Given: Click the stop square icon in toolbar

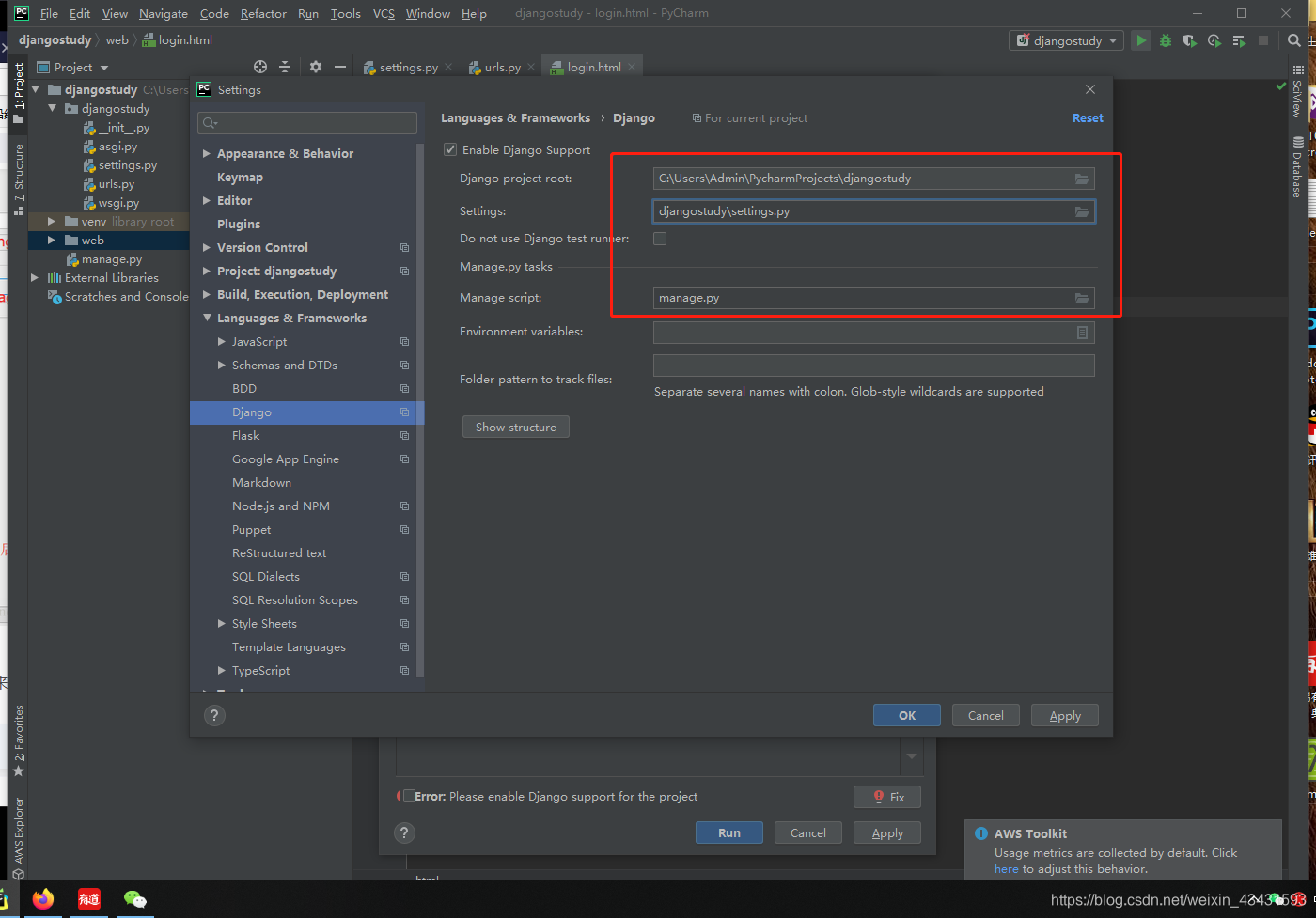Looking at the screenshot, I should [x=1263, y=40].
